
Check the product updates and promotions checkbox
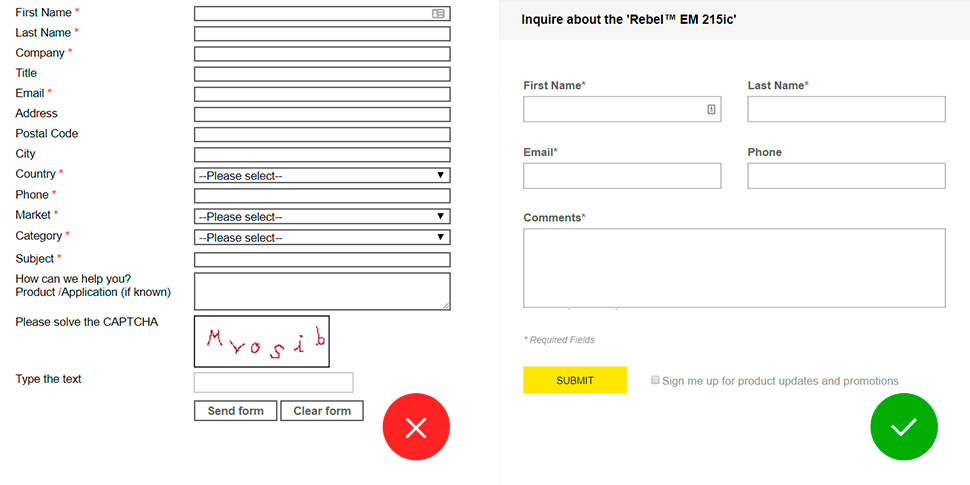coord(655,380)
